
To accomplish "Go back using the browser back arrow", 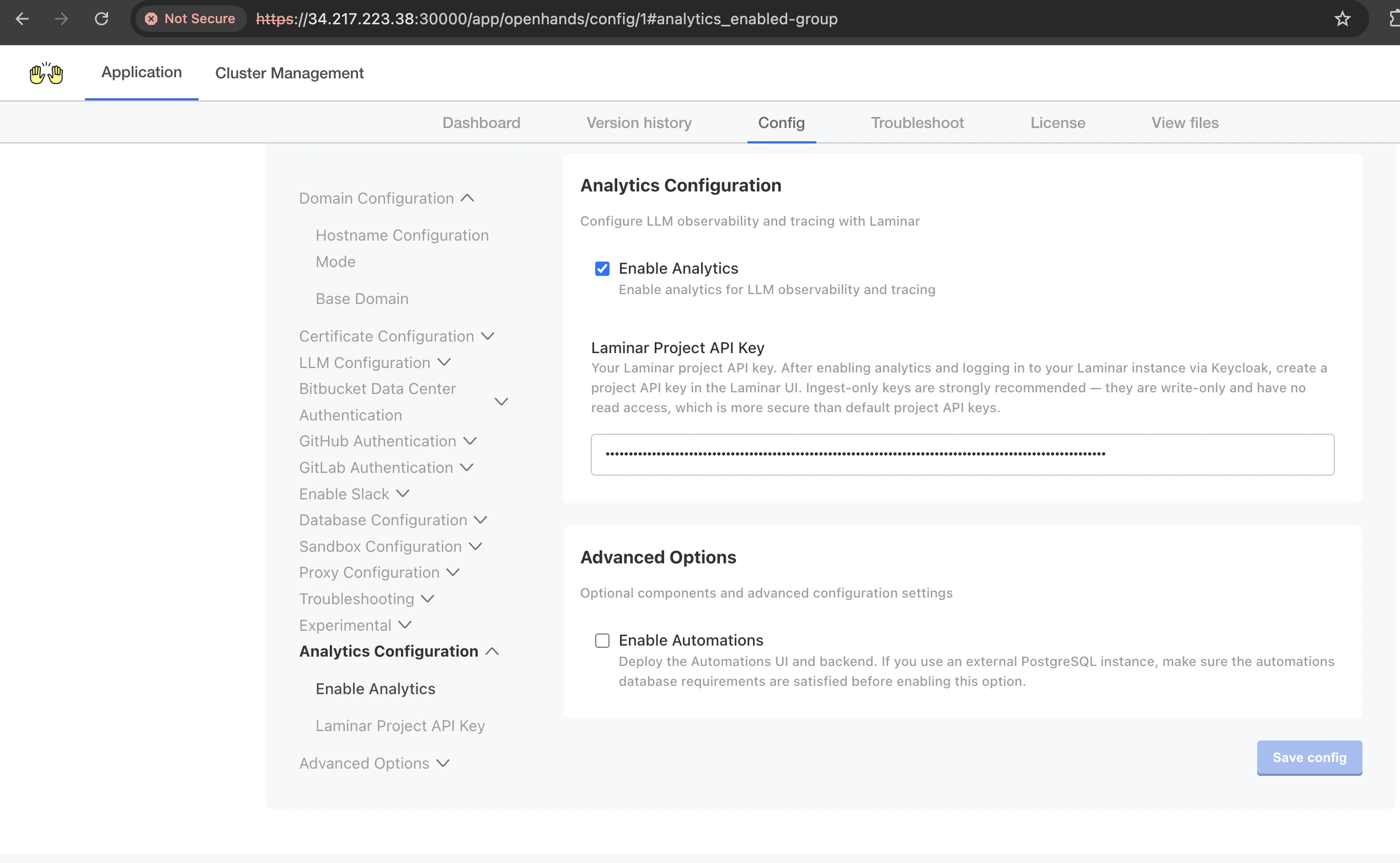I will pyautogui.click(x=22, y=19).
